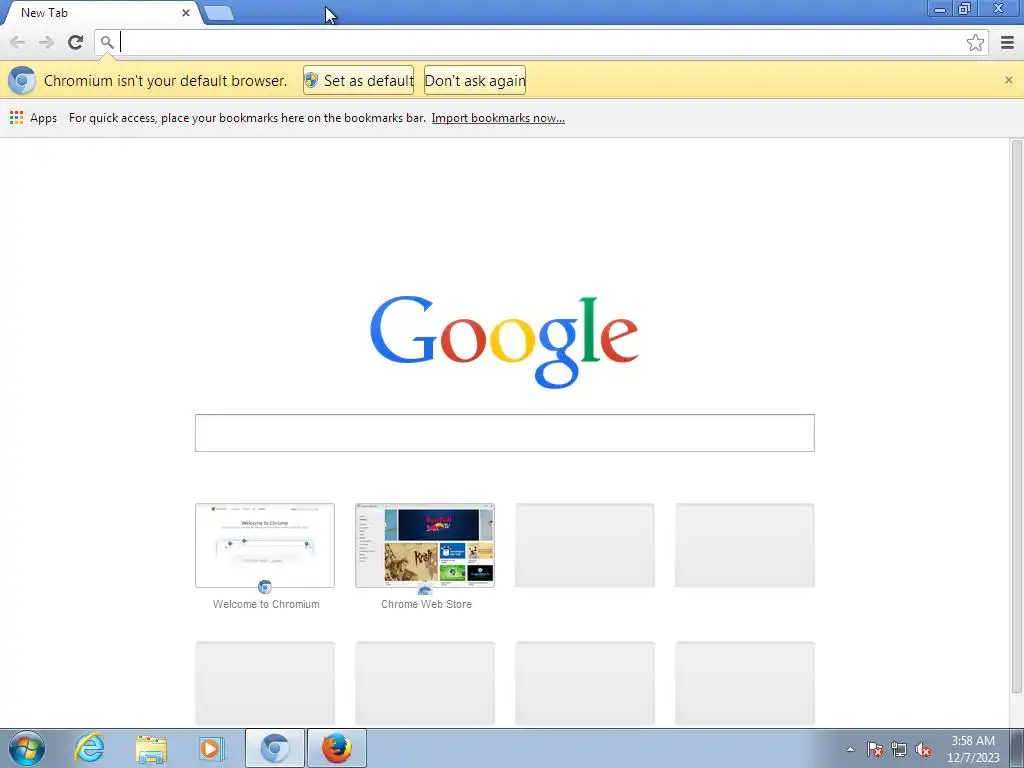Open the Apps shortcut in bookmarks bar
This screenshot has width=1024, height=768.
33,118
